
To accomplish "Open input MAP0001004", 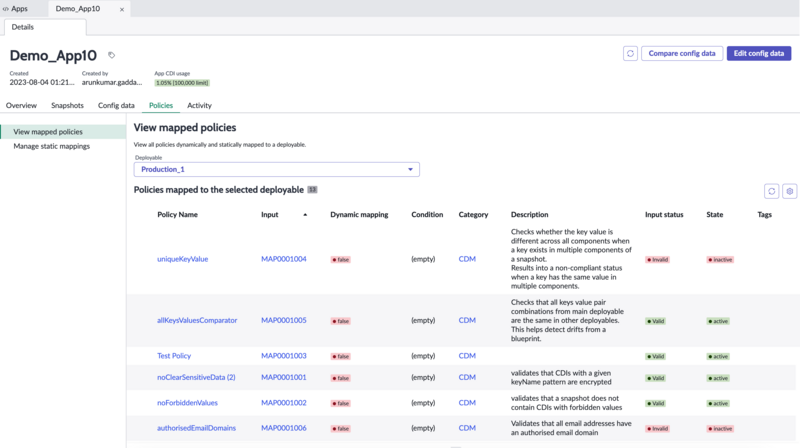I will [284, 259].
